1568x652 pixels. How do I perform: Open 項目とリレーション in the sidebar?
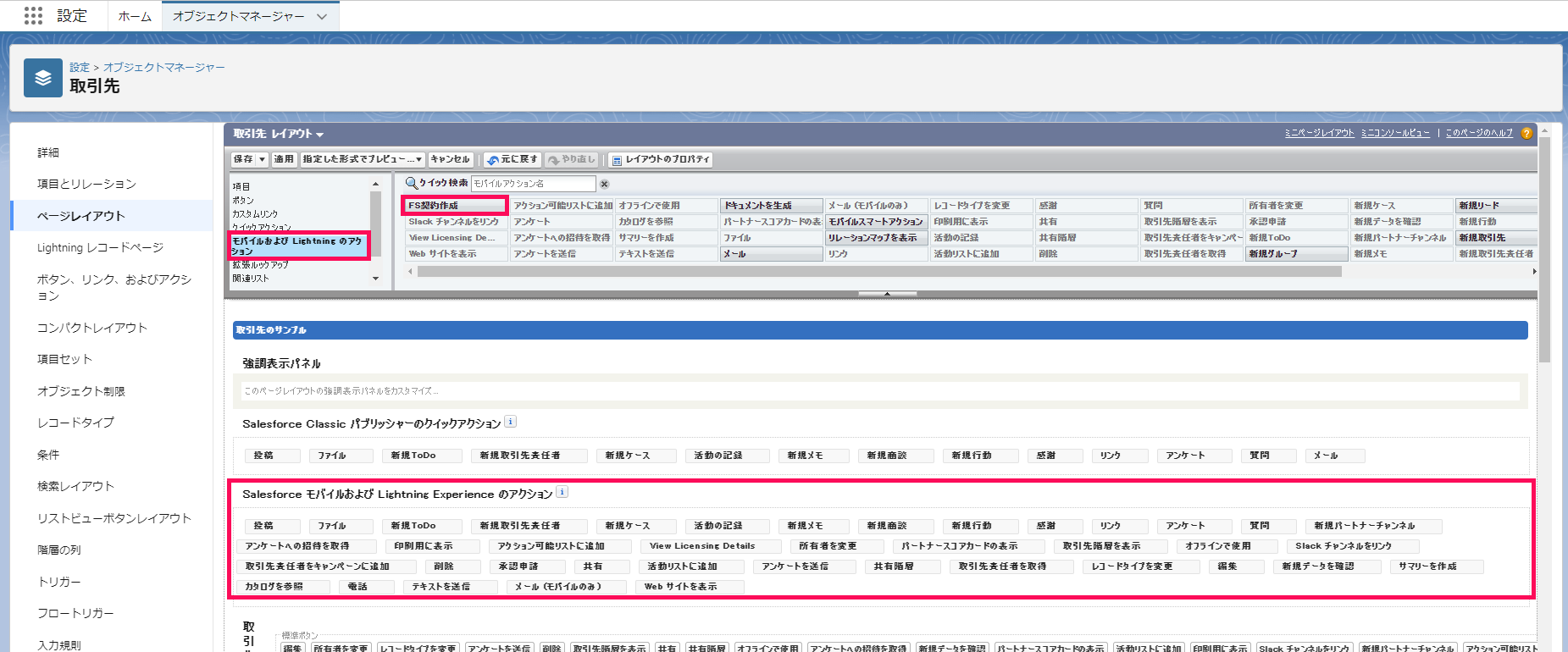(x=86, y=184)
